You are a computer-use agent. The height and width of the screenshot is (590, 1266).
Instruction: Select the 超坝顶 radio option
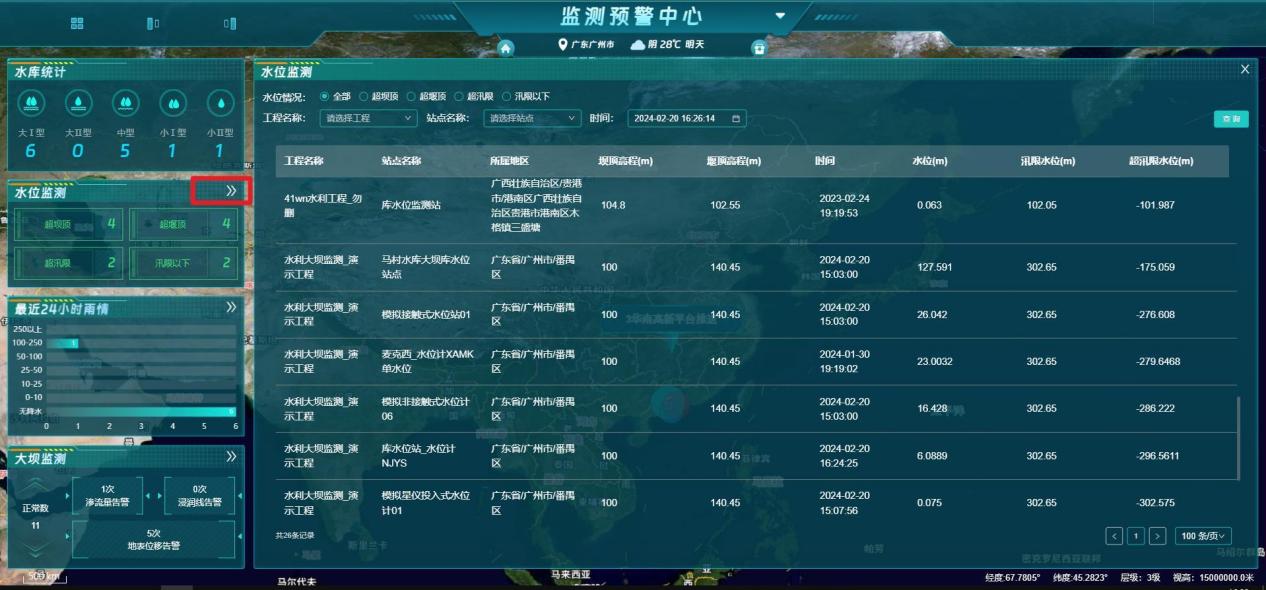click(364, 97)
